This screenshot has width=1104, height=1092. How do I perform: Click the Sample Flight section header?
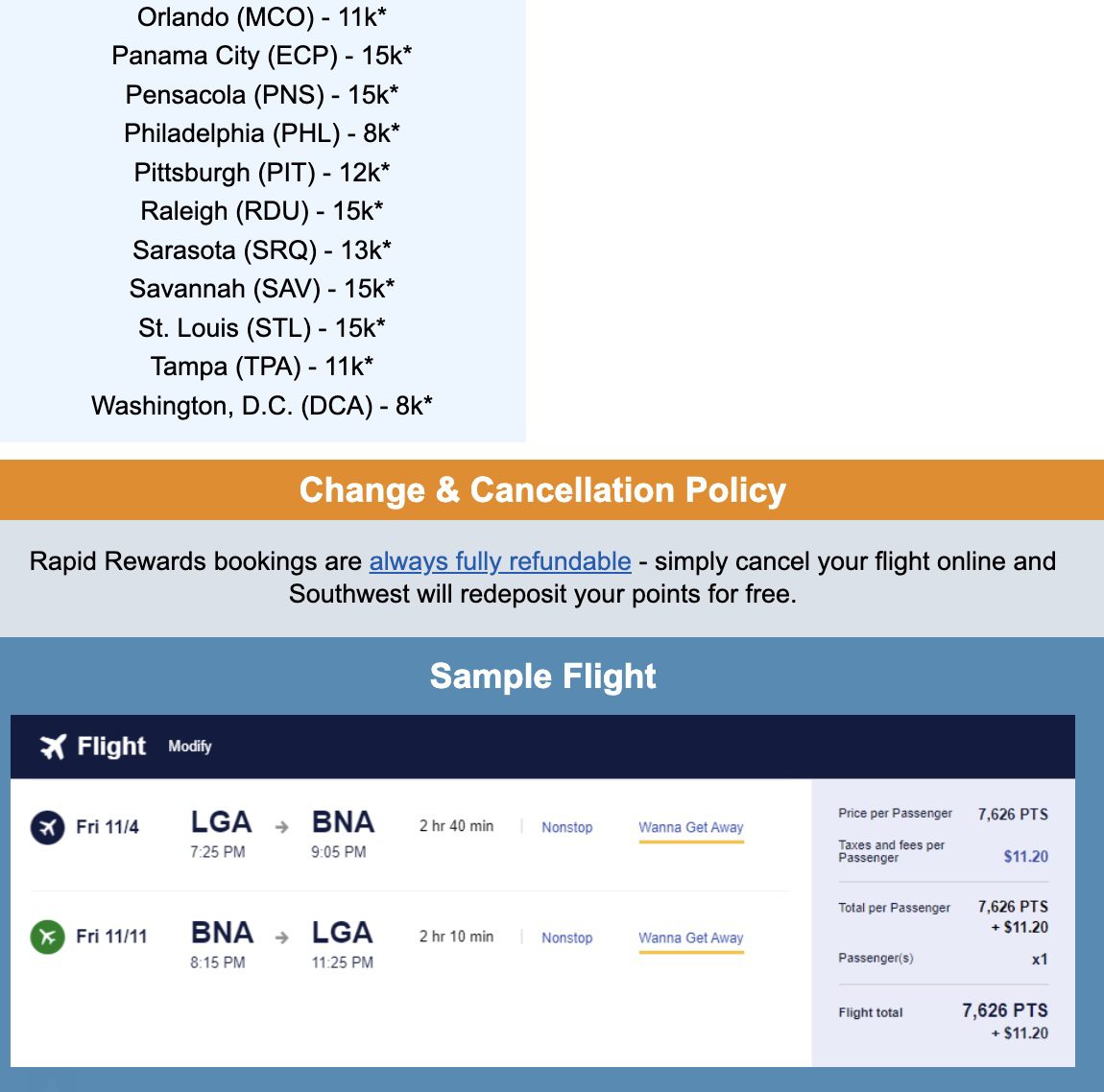(x=543, y=676)
